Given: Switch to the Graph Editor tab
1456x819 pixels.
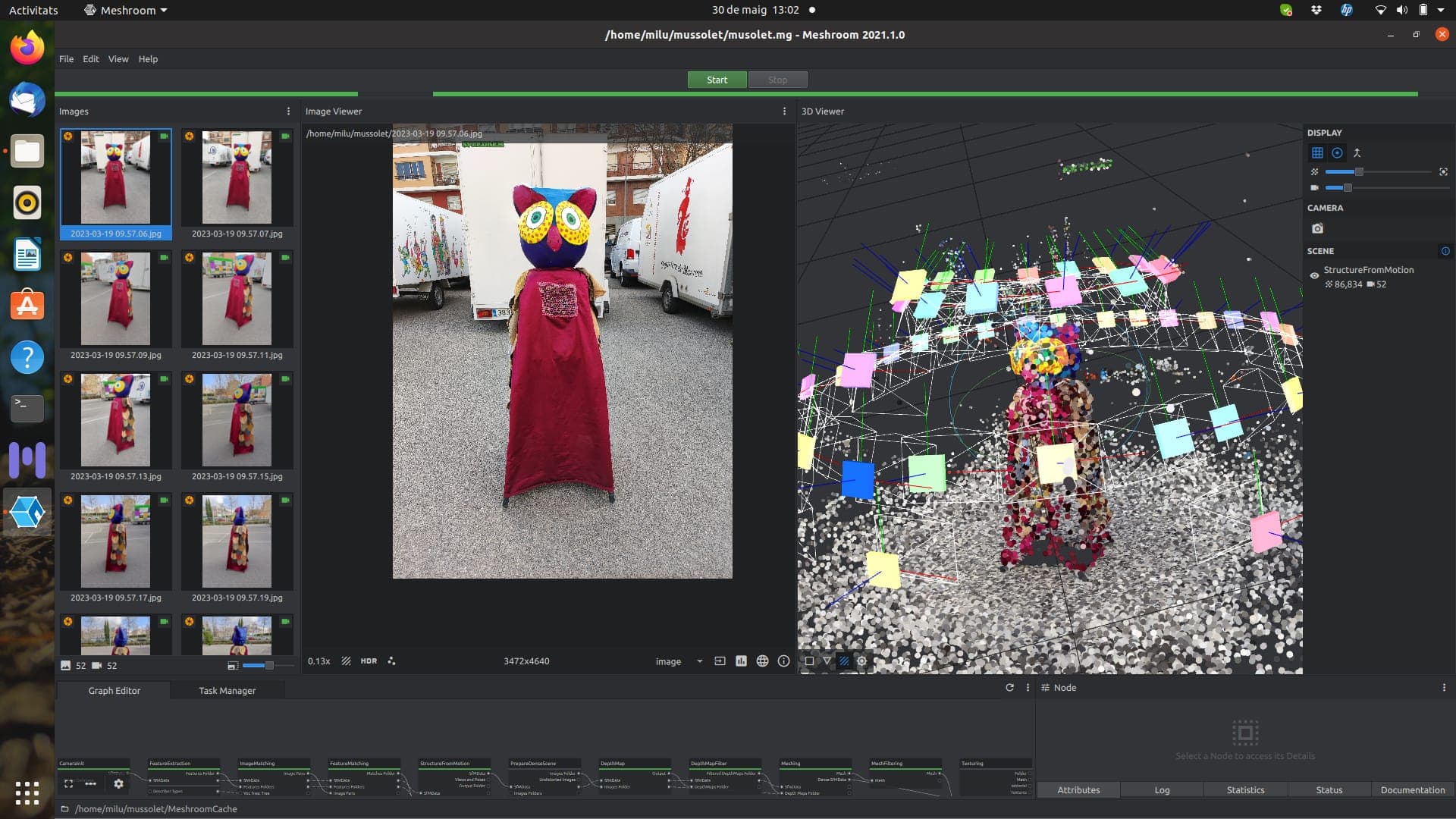Looking at the screenshot, I should (x=114, y=691).
